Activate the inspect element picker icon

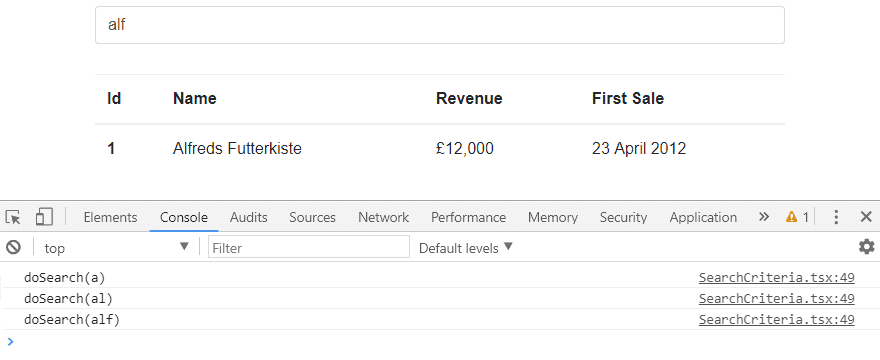13,217
